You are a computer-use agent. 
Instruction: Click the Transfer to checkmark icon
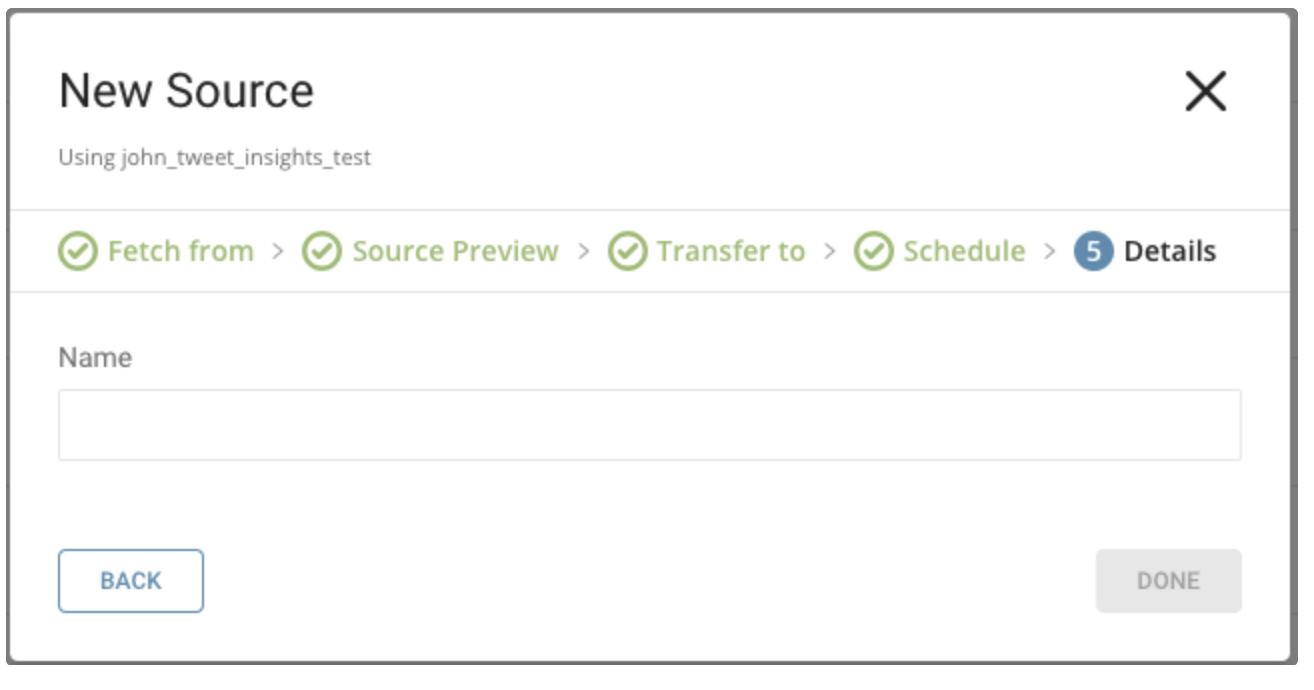(x=627, y=251)
